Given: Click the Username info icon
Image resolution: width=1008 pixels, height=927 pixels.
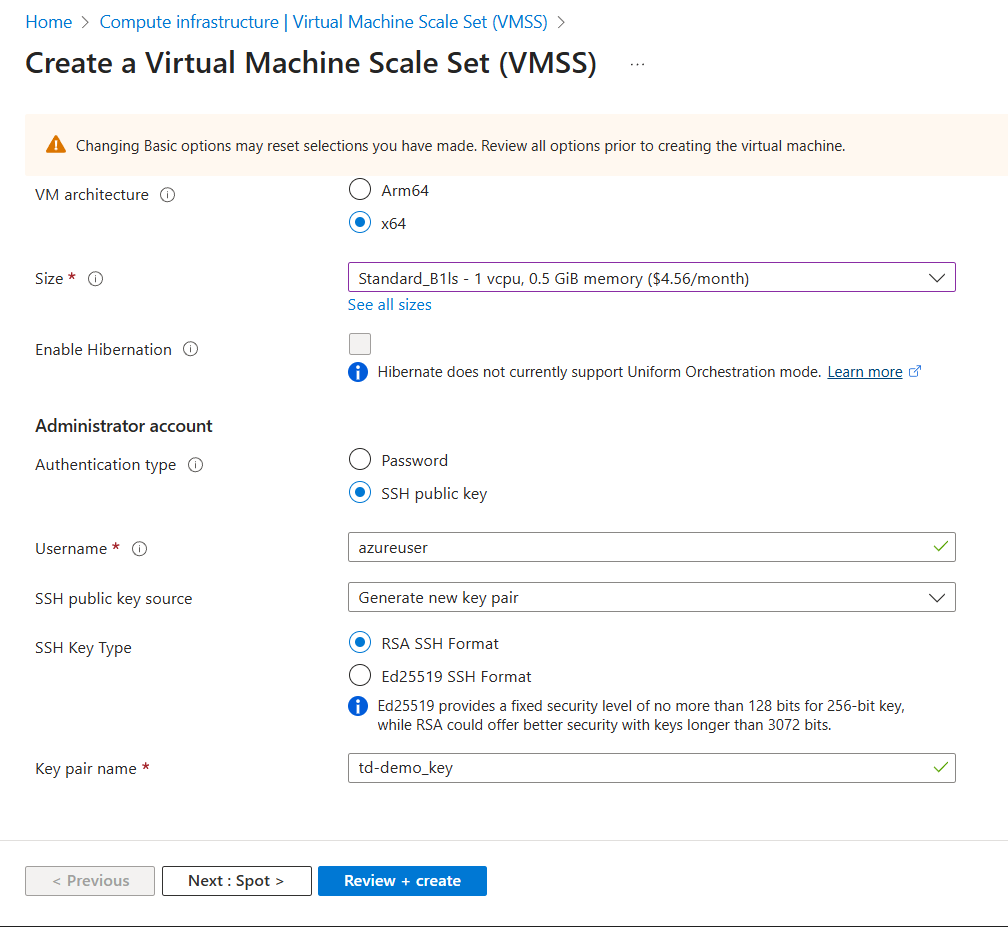Looking at the screenshot, I should [x=140, y=549].
